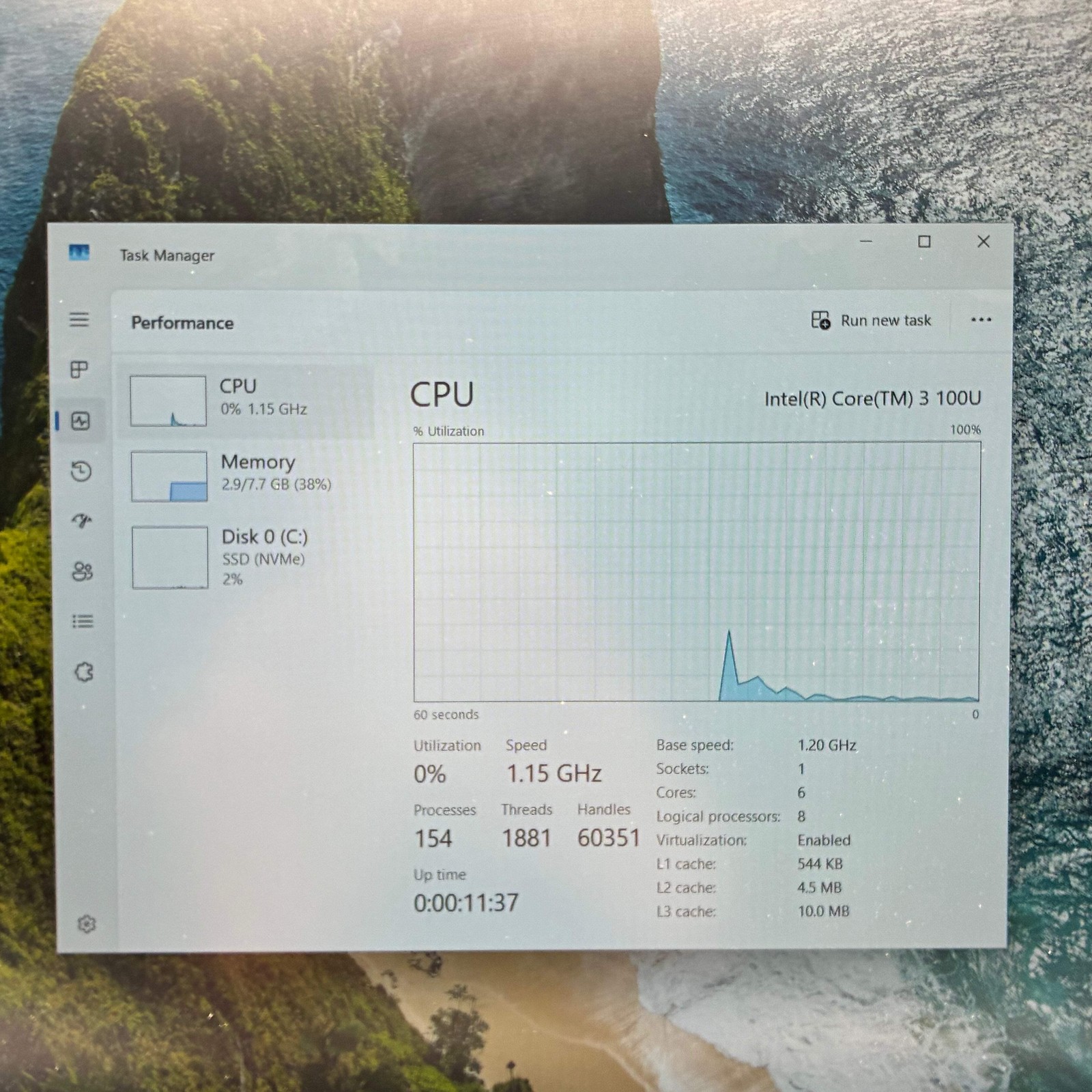Screen dimensions: 1092x1092
Task: Open the Services page puzzle icon
Action: pos(84,672)
